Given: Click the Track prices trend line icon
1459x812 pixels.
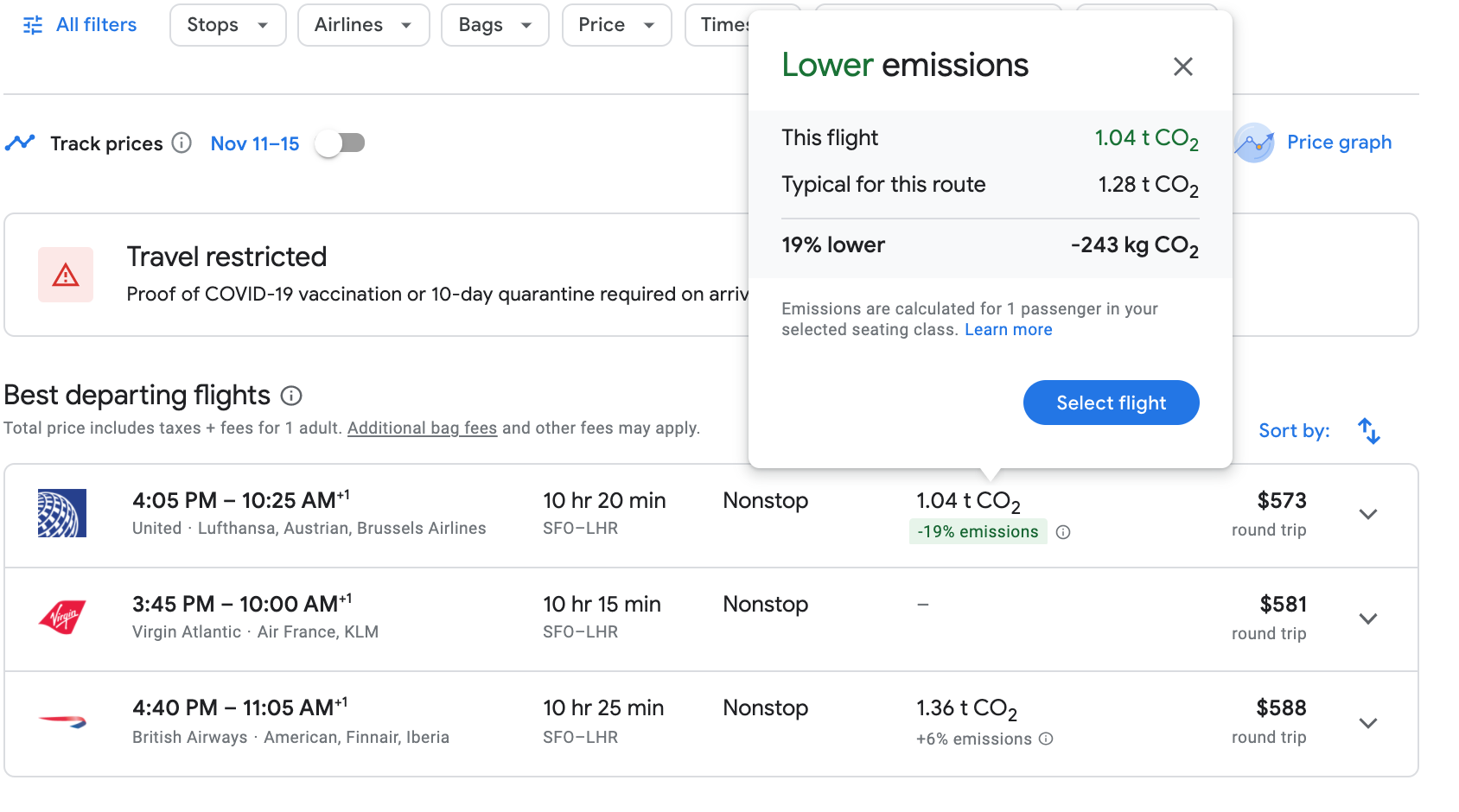Looking at the screenshot, I should pos(20,143).
